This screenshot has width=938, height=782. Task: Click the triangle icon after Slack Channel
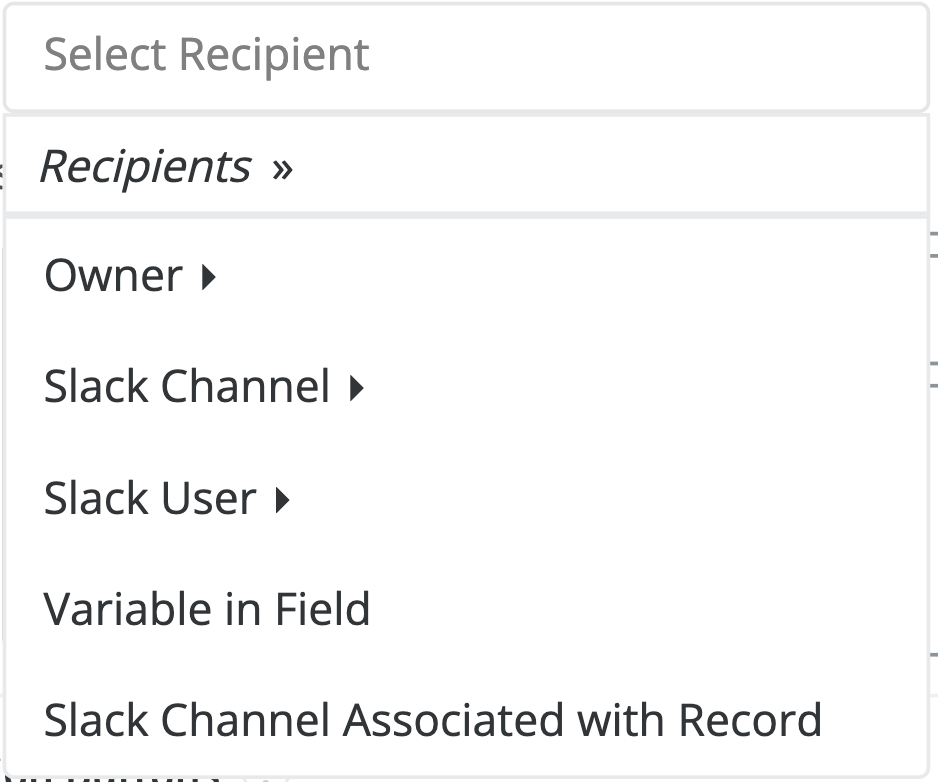[356, 388]
